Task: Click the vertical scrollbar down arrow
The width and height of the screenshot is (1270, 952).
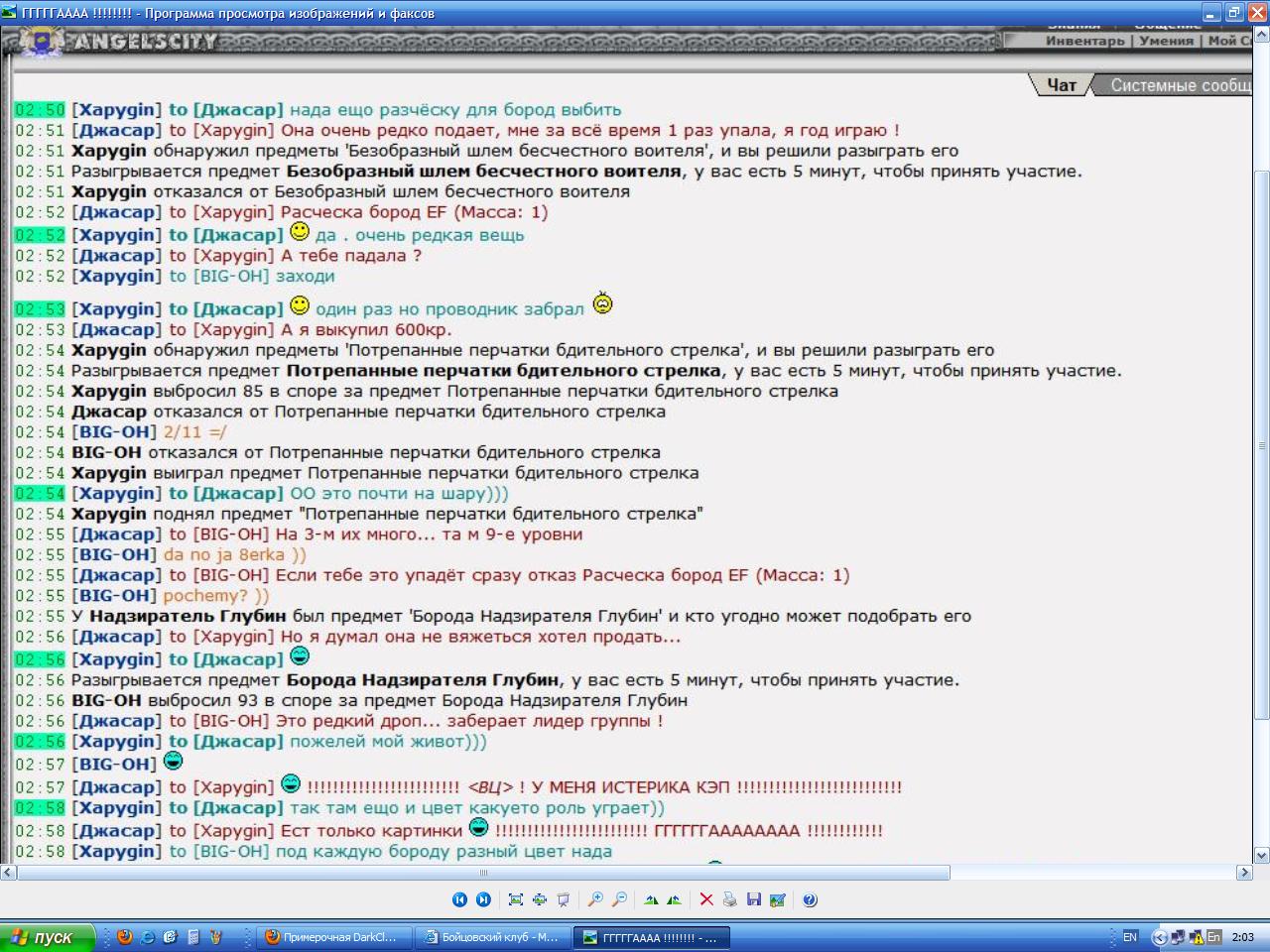Action: tap(1262, 855)
